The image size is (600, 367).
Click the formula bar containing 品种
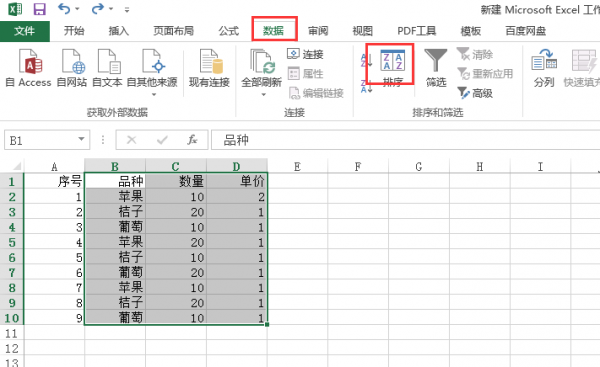[x=406, y=140]
